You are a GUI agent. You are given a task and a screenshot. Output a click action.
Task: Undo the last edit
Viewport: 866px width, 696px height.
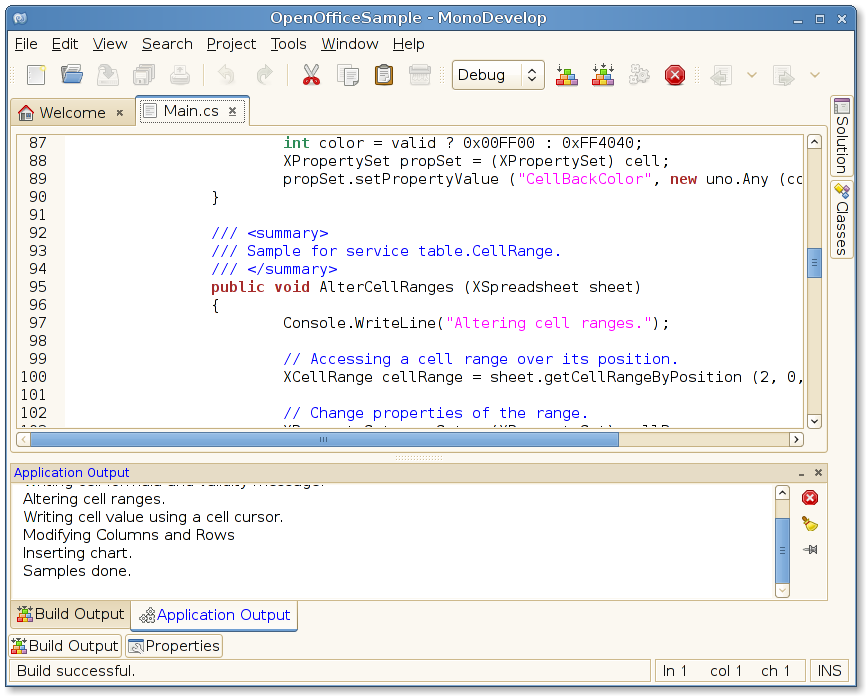(x=226, y=75)
